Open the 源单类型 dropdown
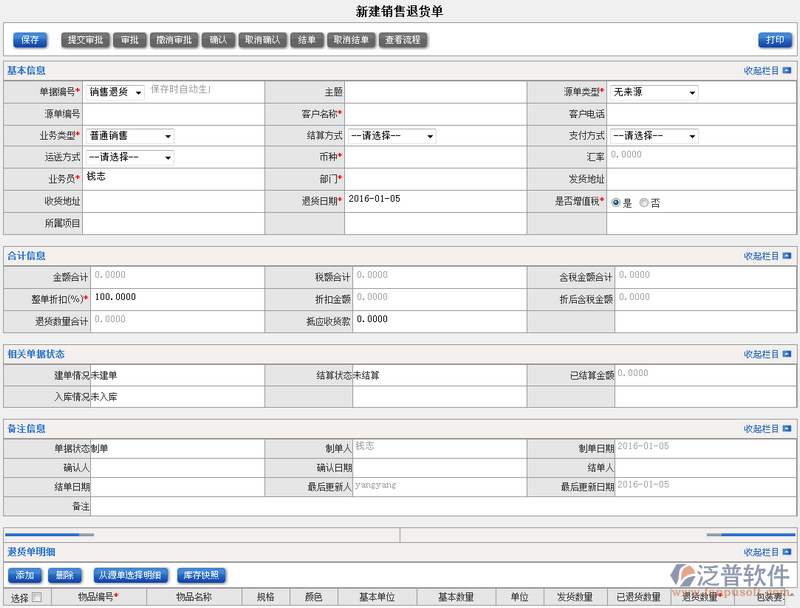Image resolution: width=800 pixels, height=608 pixels. click(x=654, y=92)
